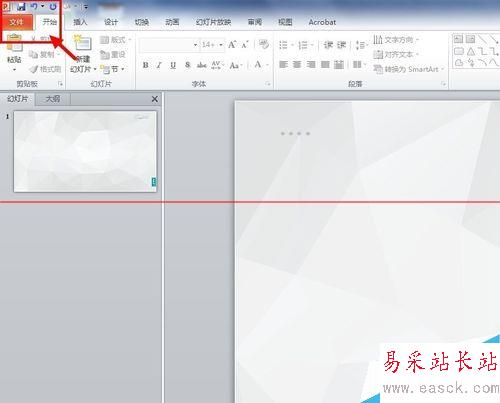Screen dimensions: 500x403
Task: Toggle Italic formatting
Action: click(159, 65)
